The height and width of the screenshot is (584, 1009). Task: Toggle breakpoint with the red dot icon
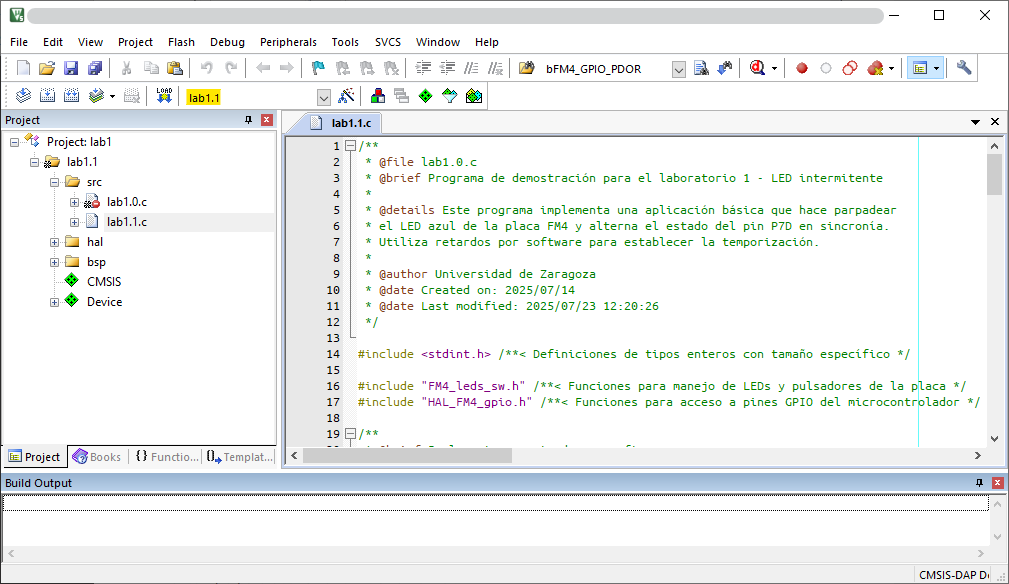click(x=802, y=69)
